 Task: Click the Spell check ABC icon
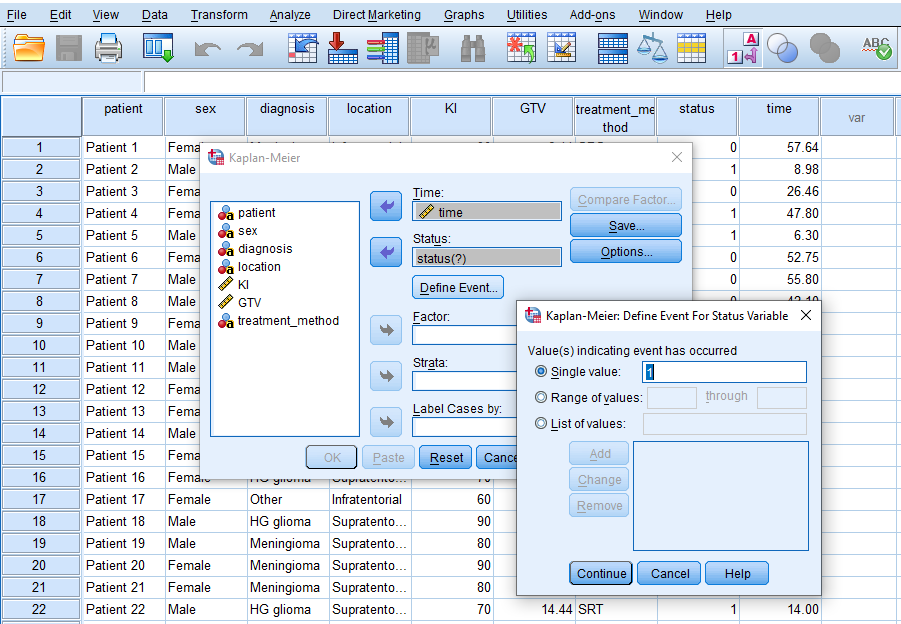tap(876, 48)
